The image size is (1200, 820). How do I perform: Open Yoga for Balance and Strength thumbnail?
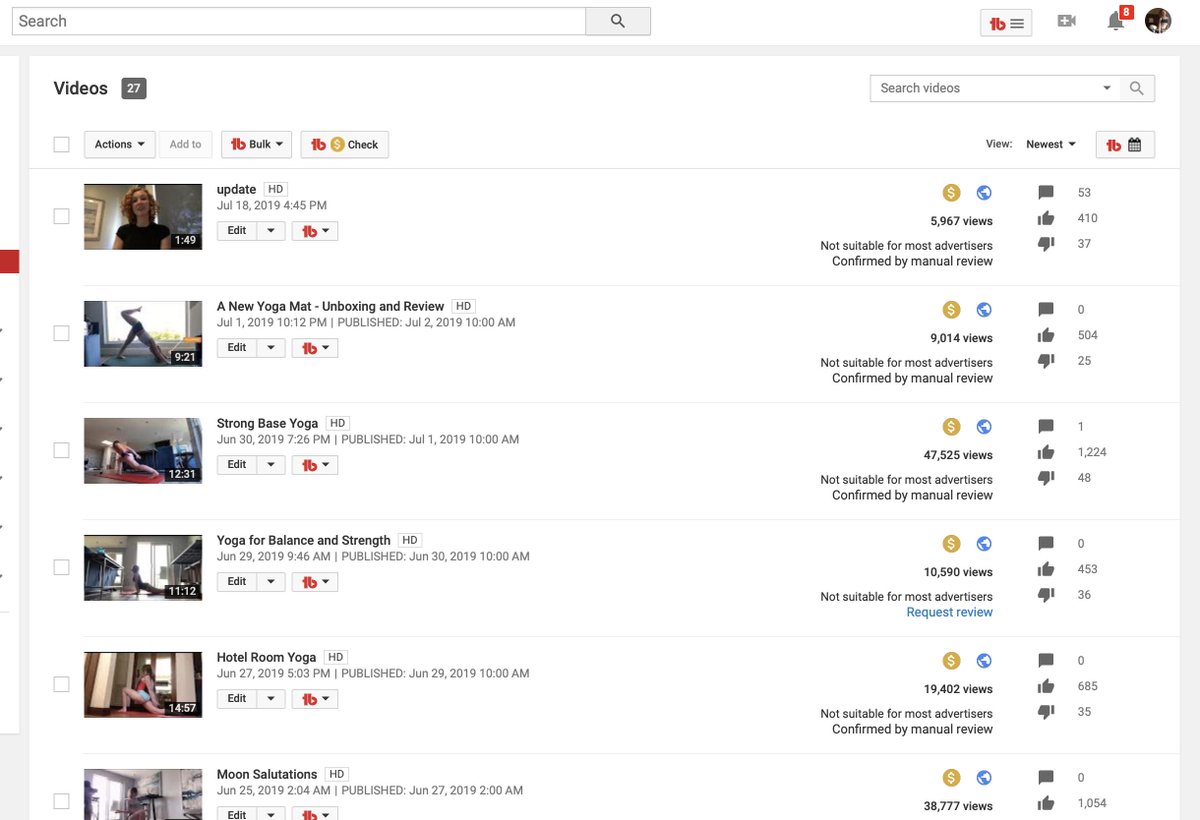[x=143, y=567]
